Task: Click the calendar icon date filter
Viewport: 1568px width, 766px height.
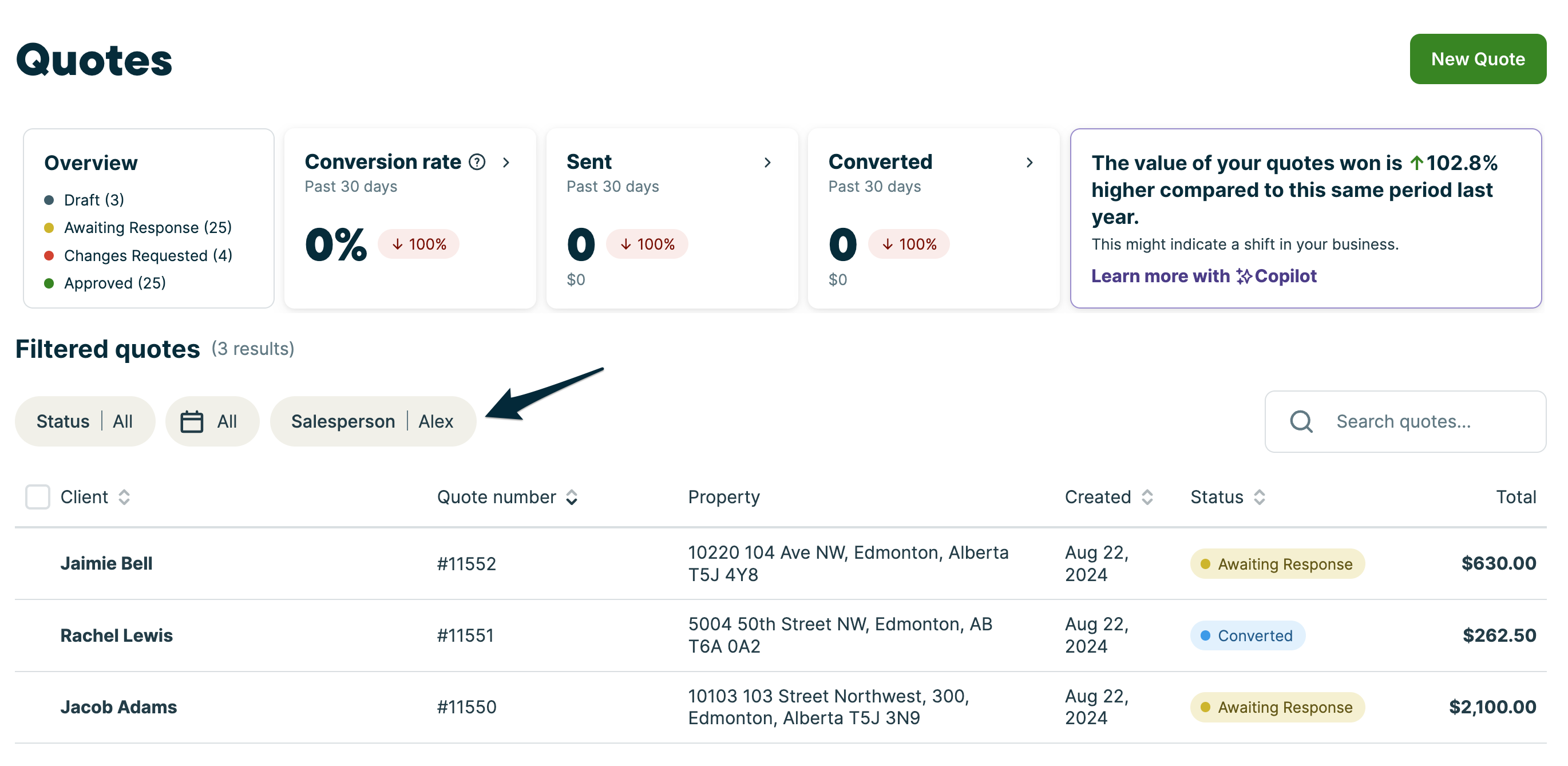Action: [x=192, y=421]
